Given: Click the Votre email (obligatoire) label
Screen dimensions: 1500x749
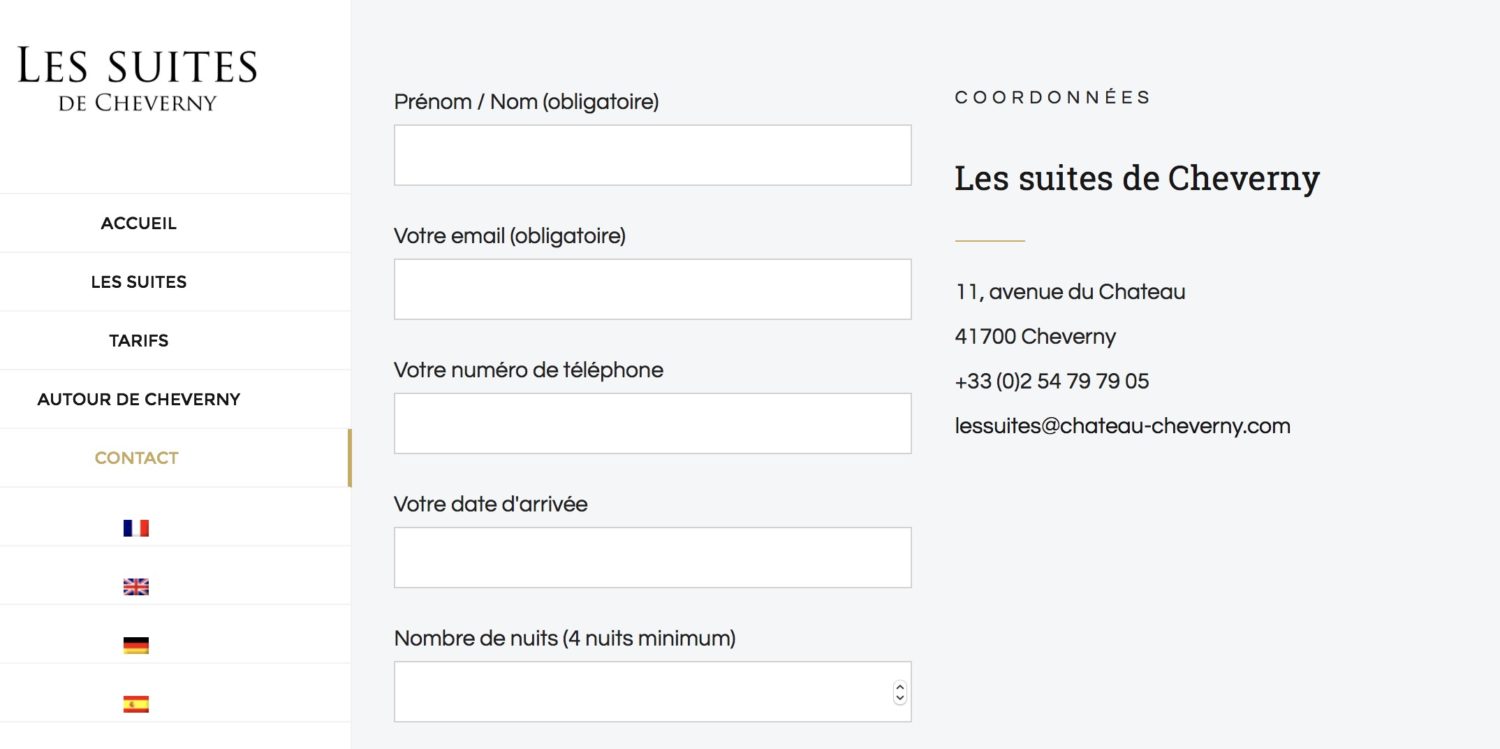Looking at the screenshot, I should 510,236.
